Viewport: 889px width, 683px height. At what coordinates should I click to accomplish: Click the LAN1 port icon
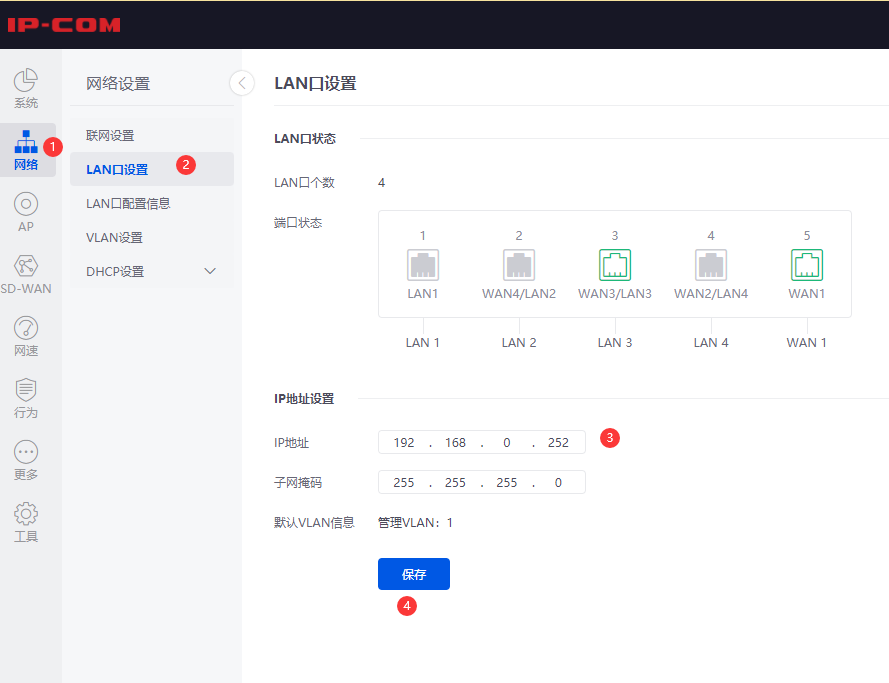point(423,265)
